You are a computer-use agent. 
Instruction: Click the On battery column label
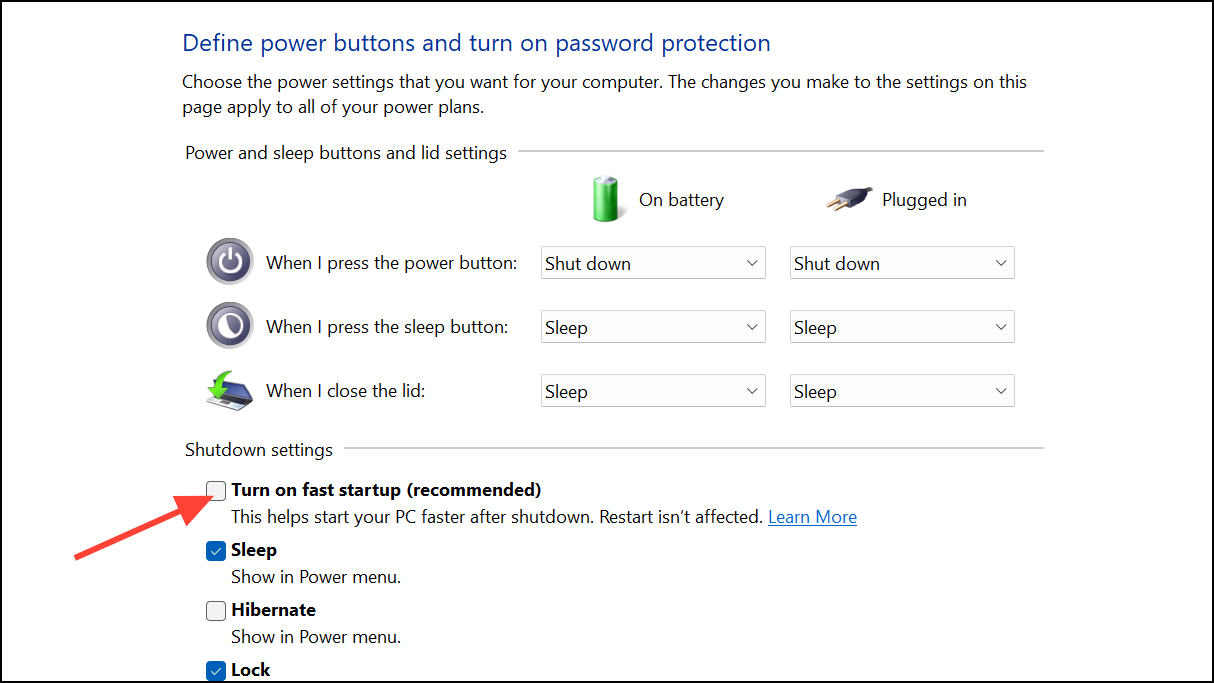pyautogui.click(x=681, y=199)
